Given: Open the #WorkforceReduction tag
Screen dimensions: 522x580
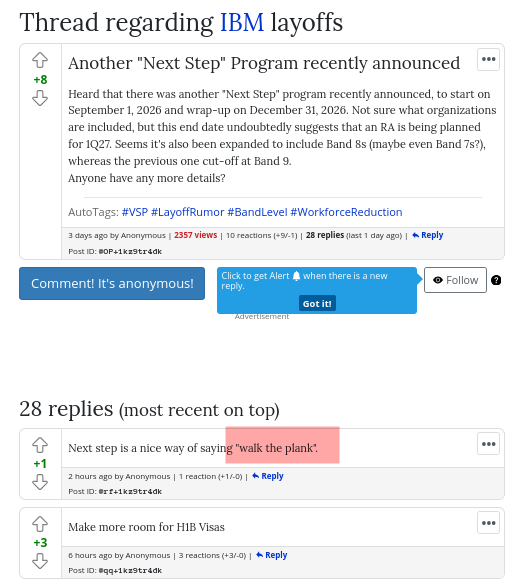Looking at the screenshot, I should coord(346,212).
